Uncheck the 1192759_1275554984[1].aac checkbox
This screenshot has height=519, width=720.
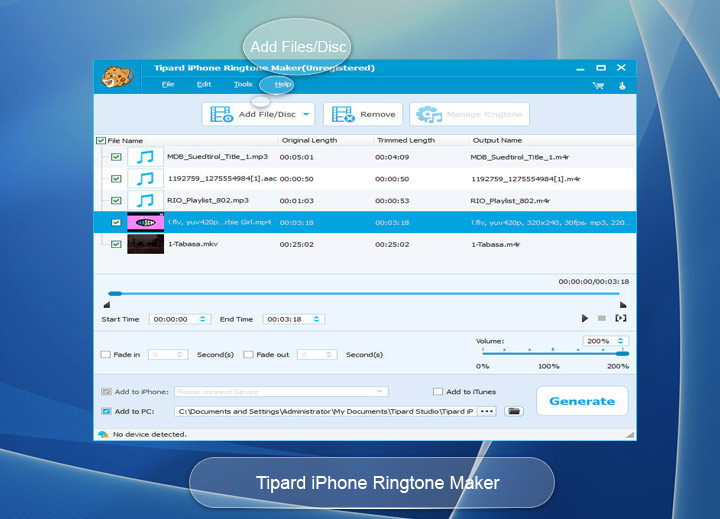[x=116, y=179]
